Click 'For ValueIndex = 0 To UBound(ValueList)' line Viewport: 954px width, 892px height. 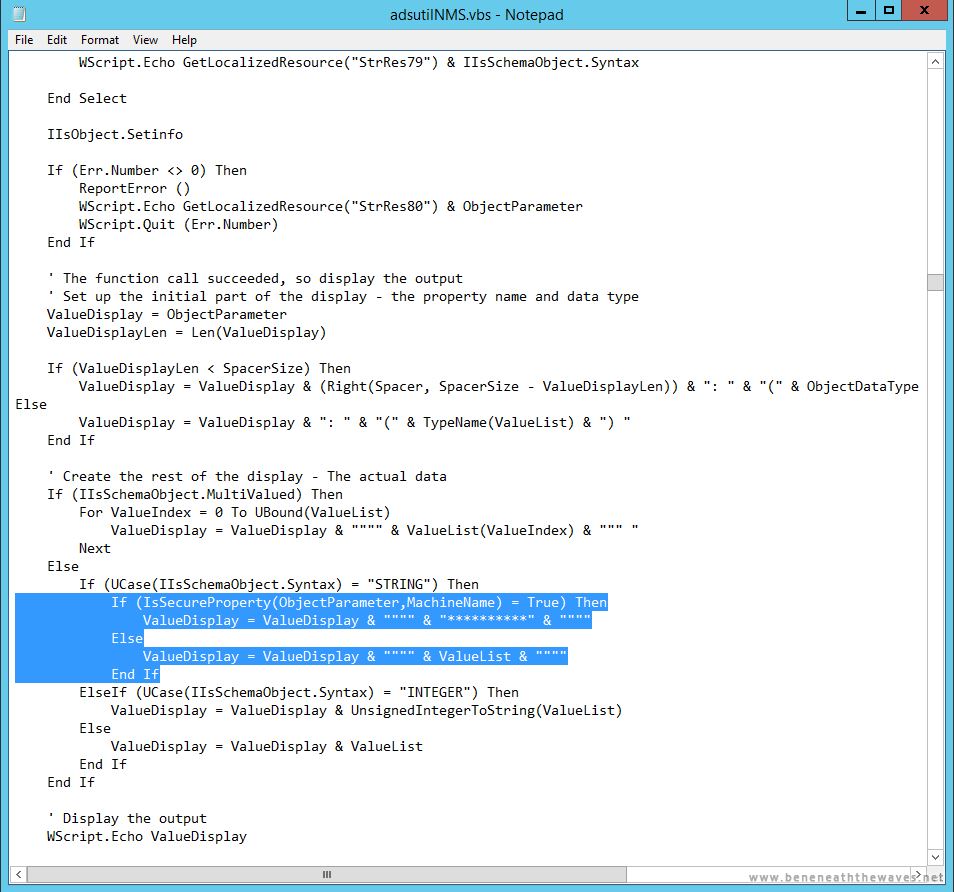234,512
